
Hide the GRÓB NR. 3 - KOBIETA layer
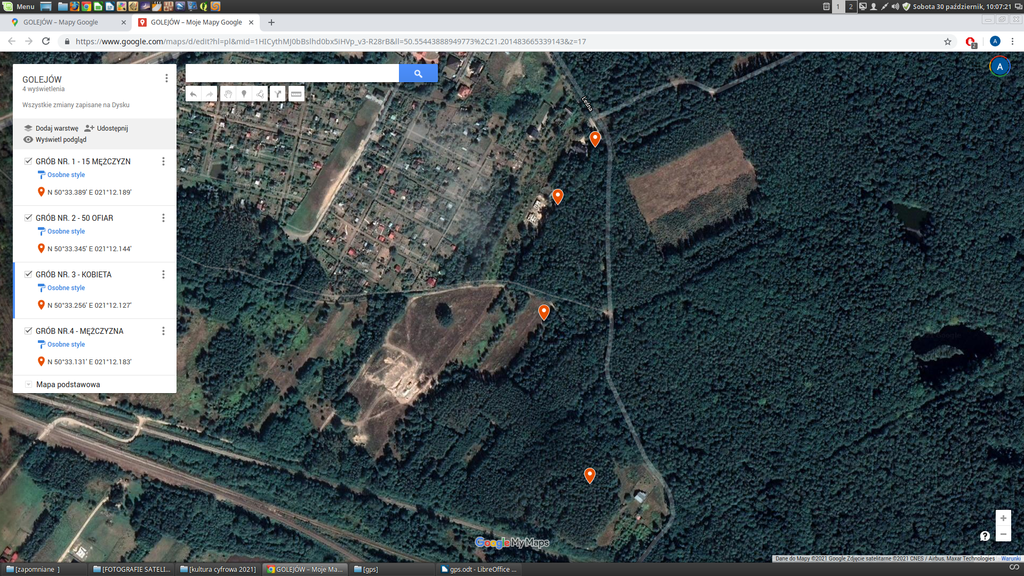28,274
